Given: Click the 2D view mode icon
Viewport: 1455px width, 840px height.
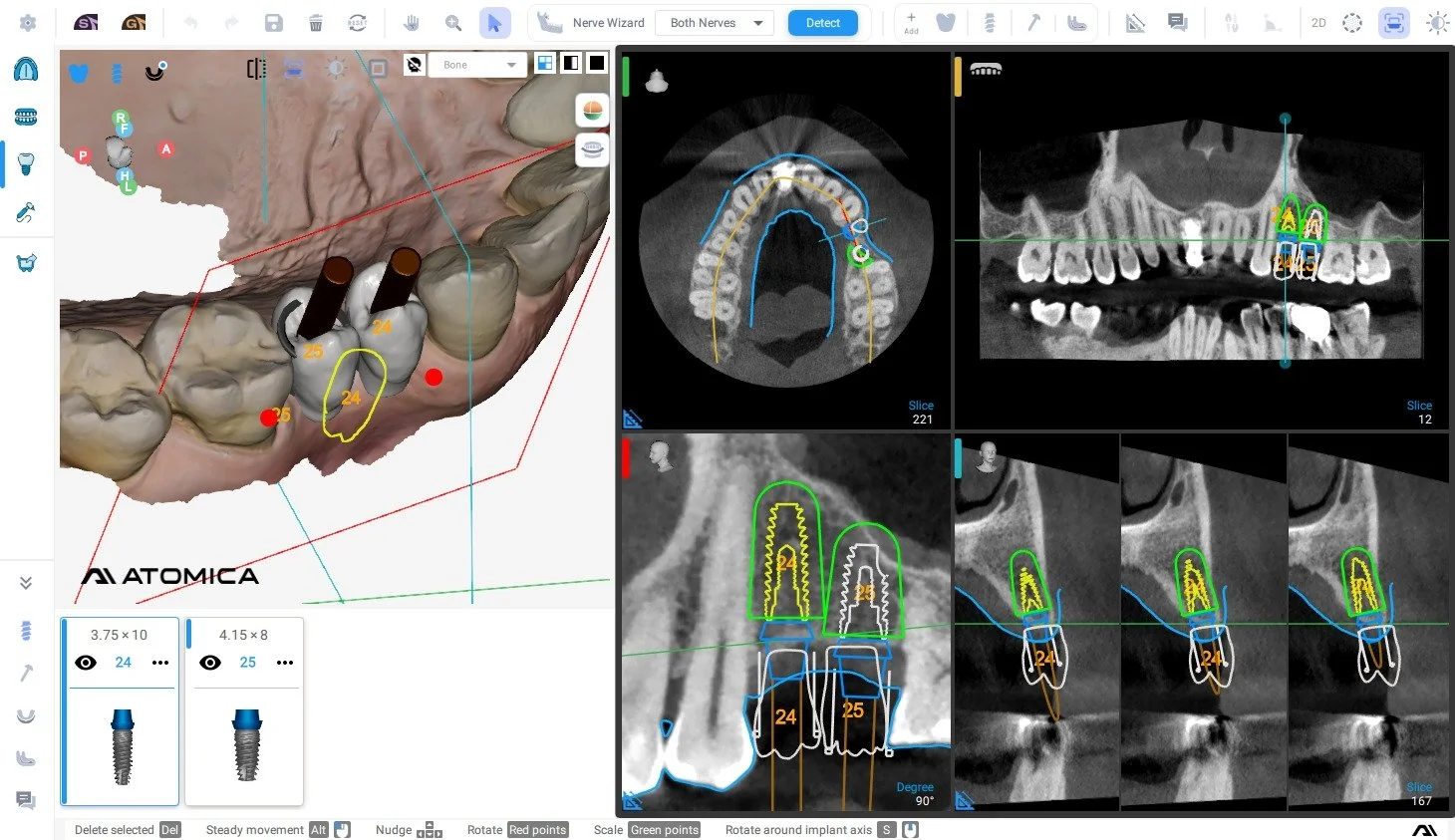Looking at the screenshot, I should coord(1318,22).
